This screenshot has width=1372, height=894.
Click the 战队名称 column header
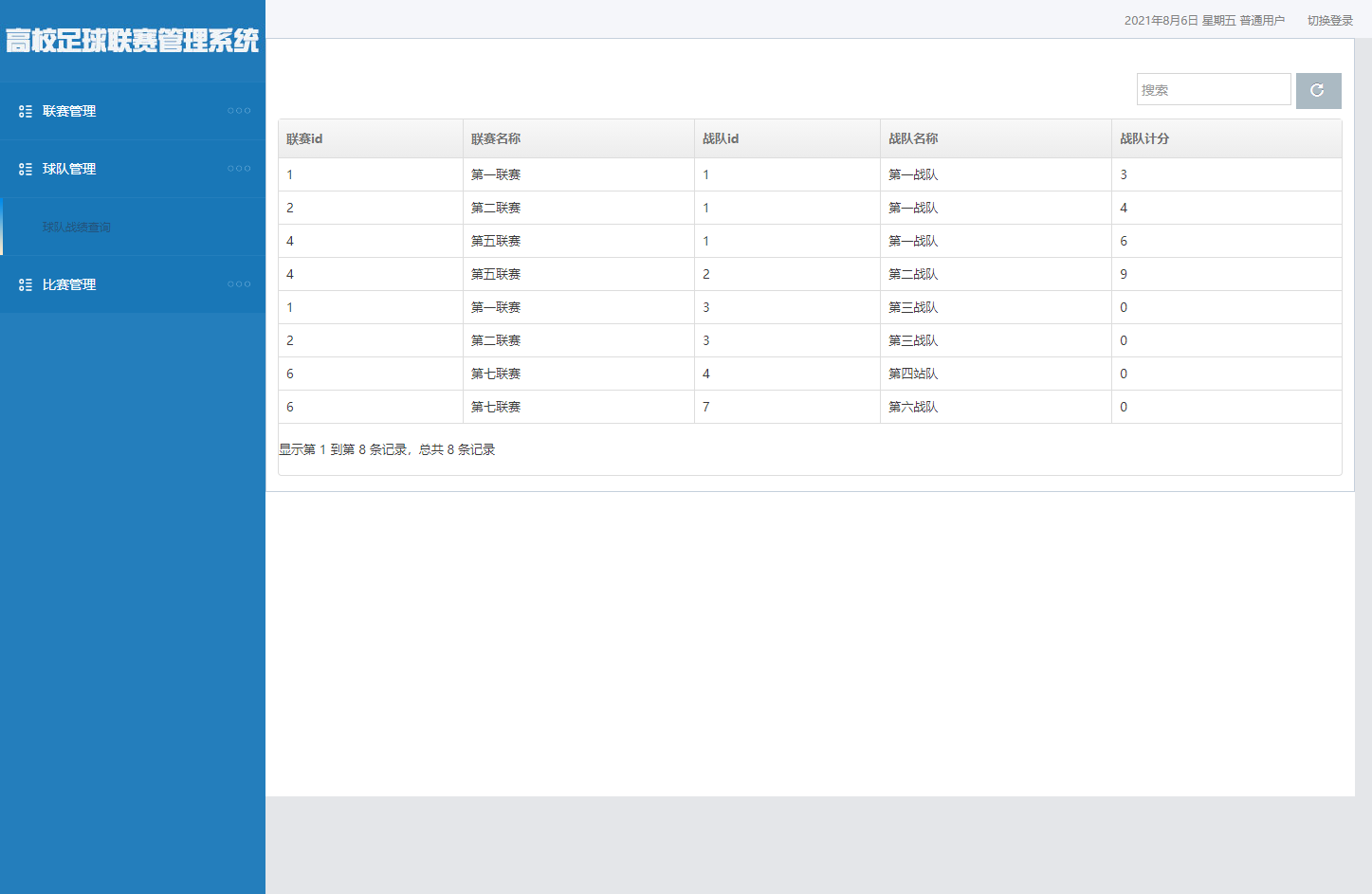click(913, 139)
